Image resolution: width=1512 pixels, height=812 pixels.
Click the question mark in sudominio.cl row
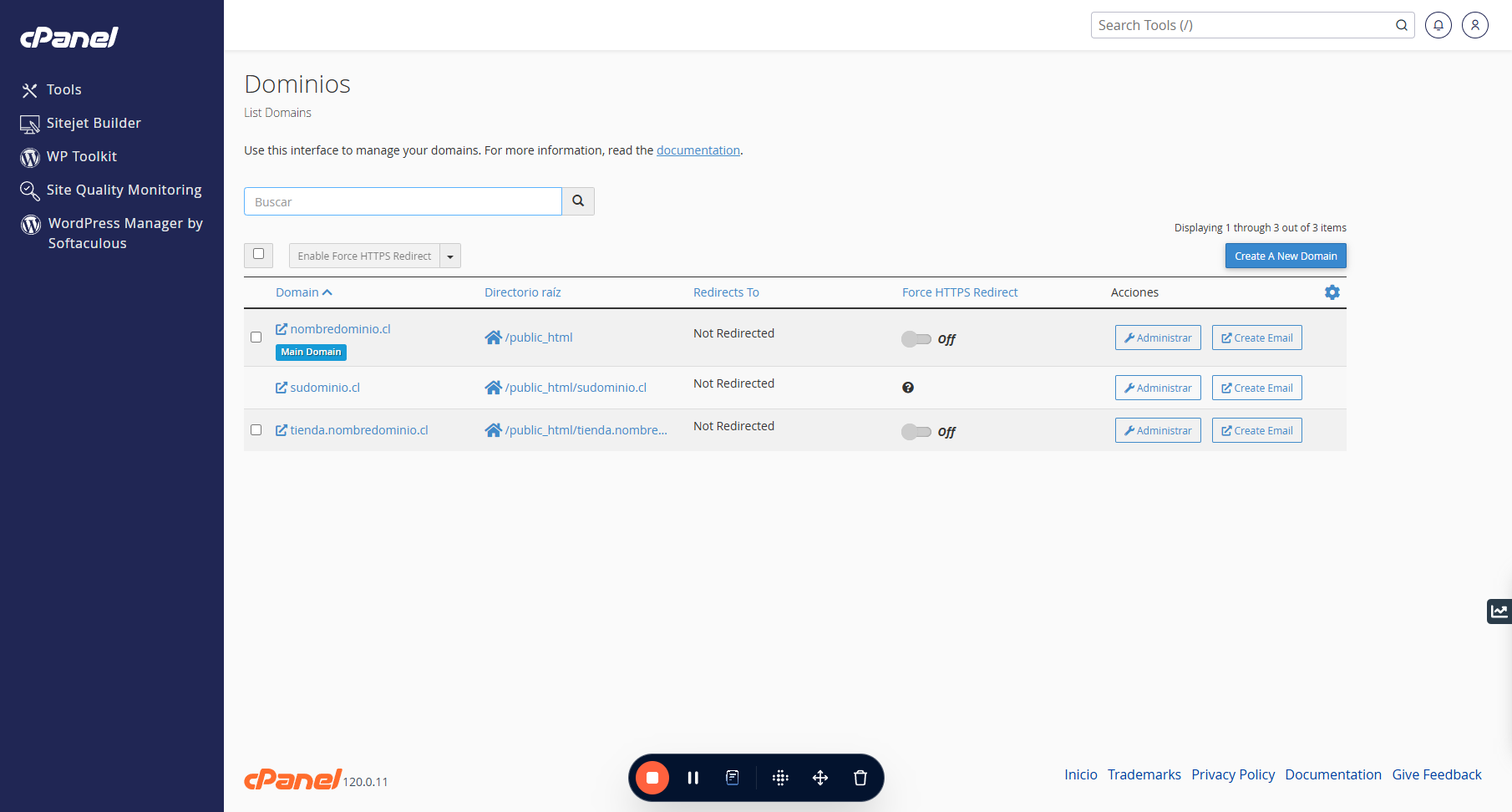908,388
